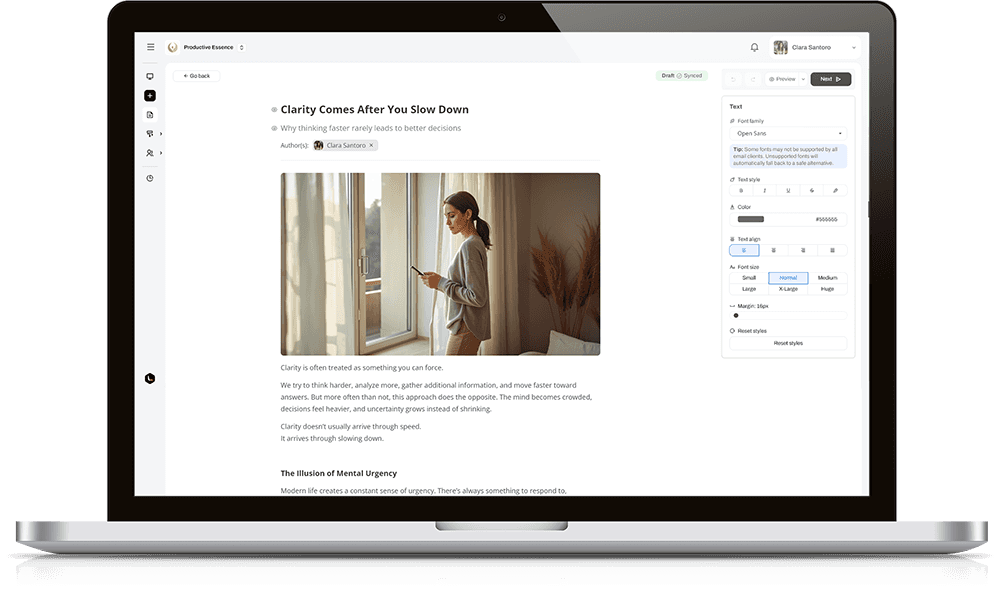Remove Clara Santoro from authors
Viewport: 1000px width, 590px height.
pos(371,145)
